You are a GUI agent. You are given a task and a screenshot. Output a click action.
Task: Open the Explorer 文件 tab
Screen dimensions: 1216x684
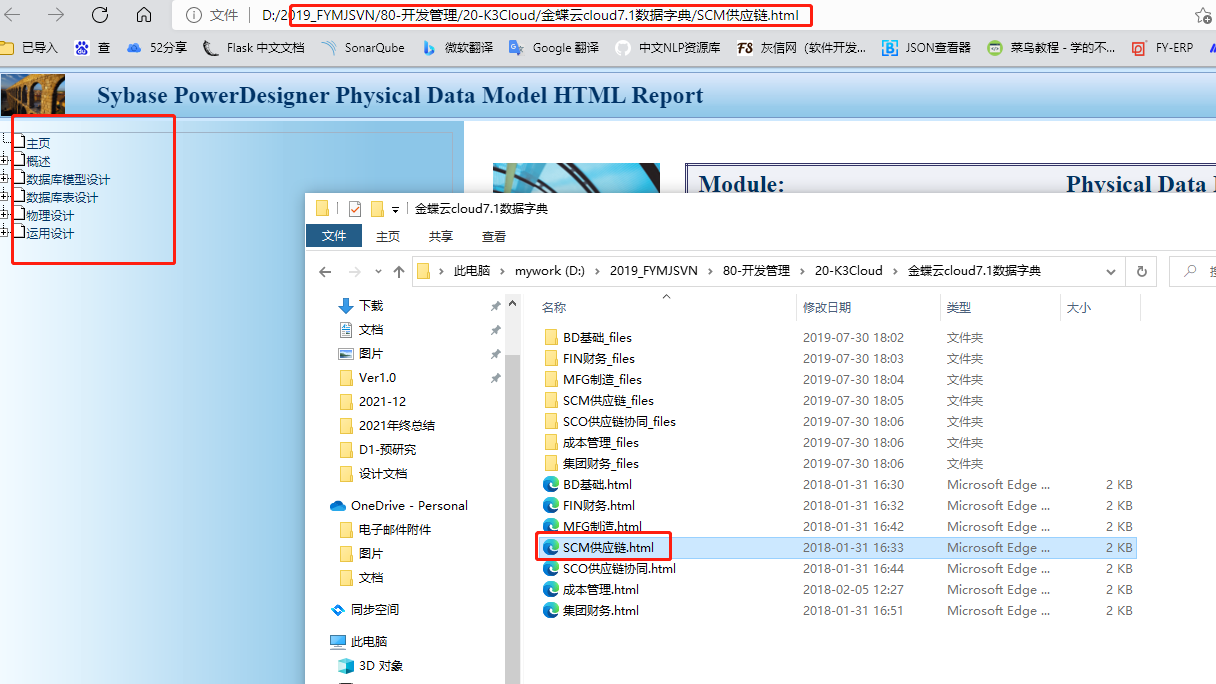[x=334, y=236]
